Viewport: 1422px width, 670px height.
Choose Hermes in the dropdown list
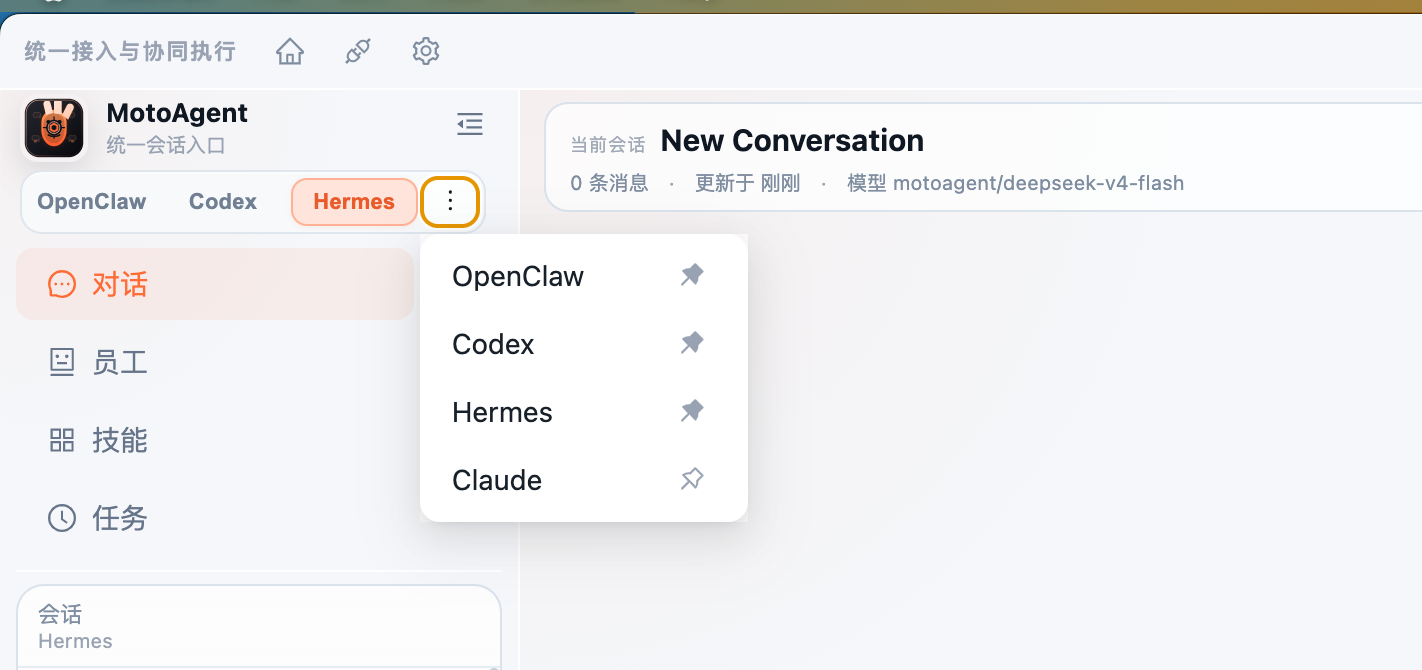click(x=502, y=412)
